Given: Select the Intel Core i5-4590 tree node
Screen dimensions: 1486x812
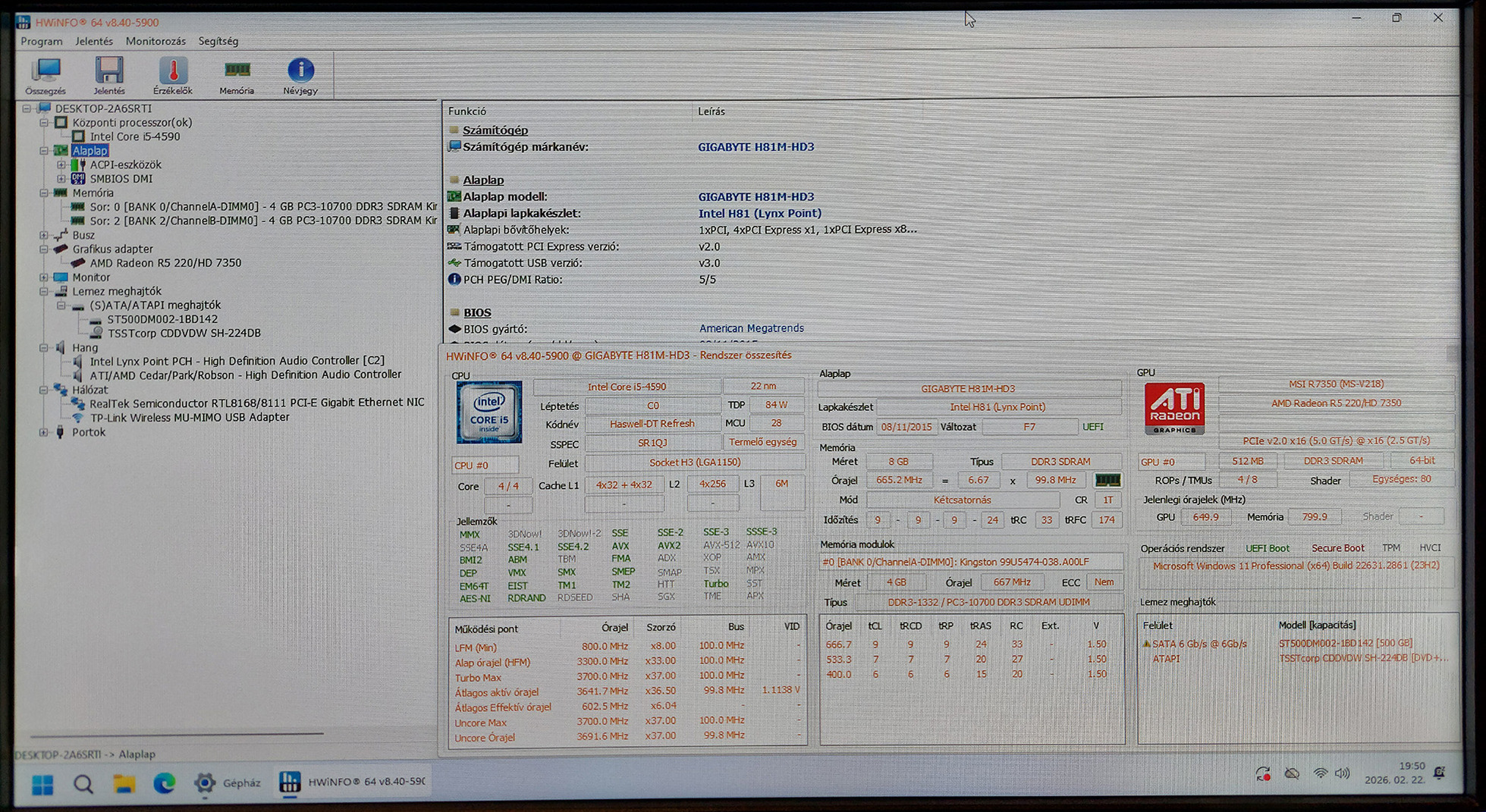Looking at the screenshot, I should [x=135, y=136].
